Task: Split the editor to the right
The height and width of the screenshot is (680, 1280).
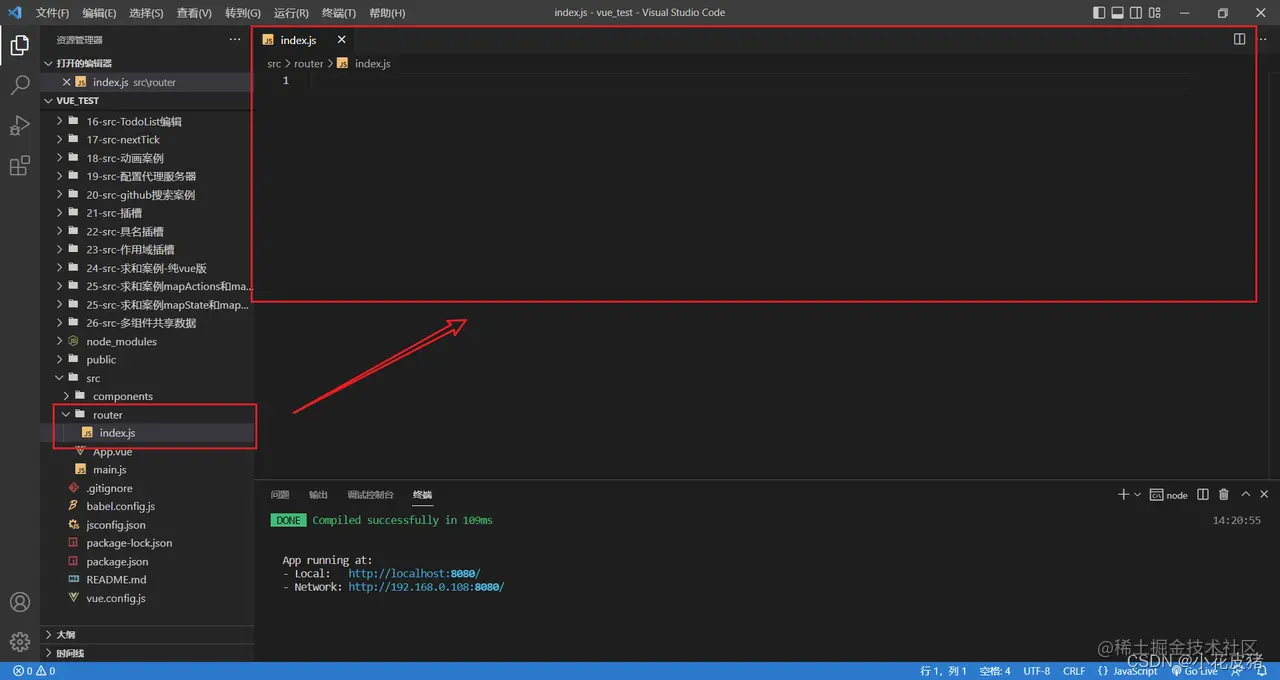Action: click(1239, 39)
